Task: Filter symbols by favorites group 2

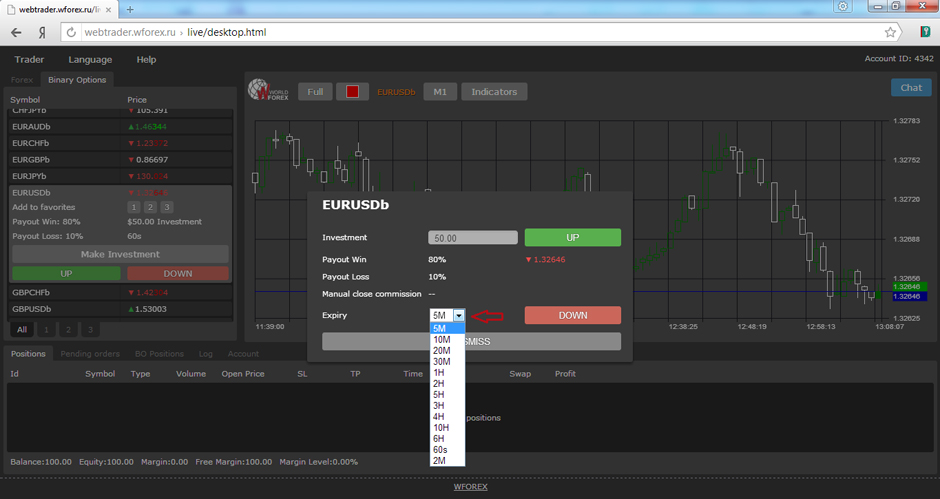Action: (x=68, y=329)
